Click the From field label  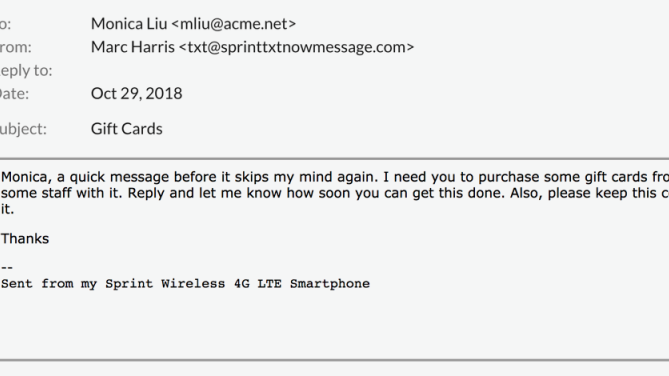[15, 47]
